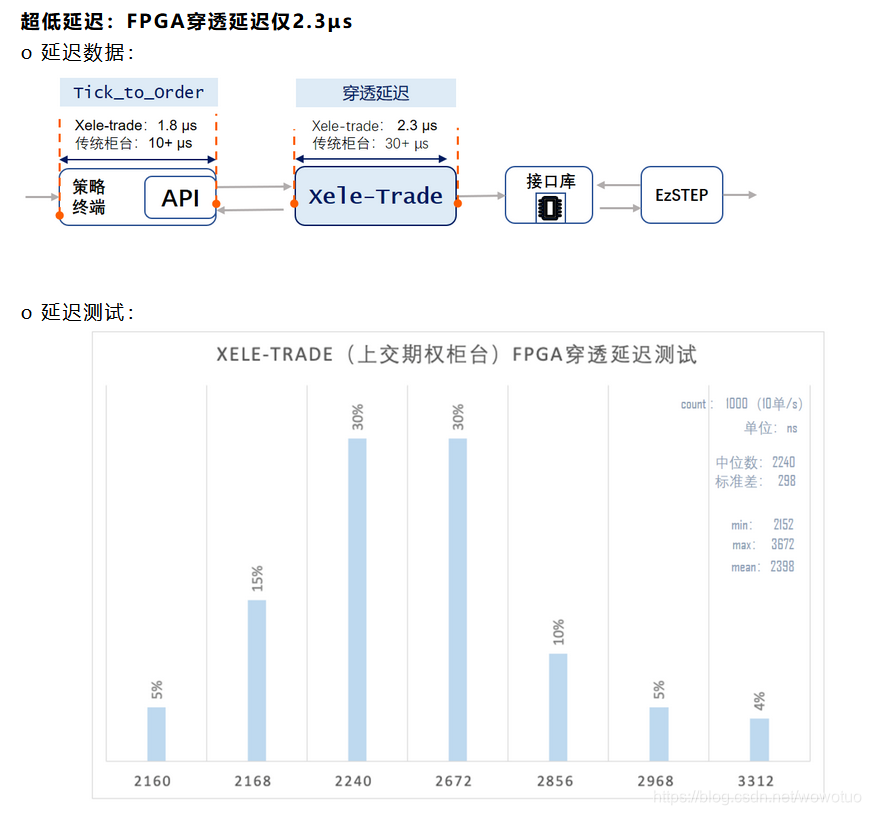Click the 15% data label
Screen dimensions: 871x815
coord(257,579)
